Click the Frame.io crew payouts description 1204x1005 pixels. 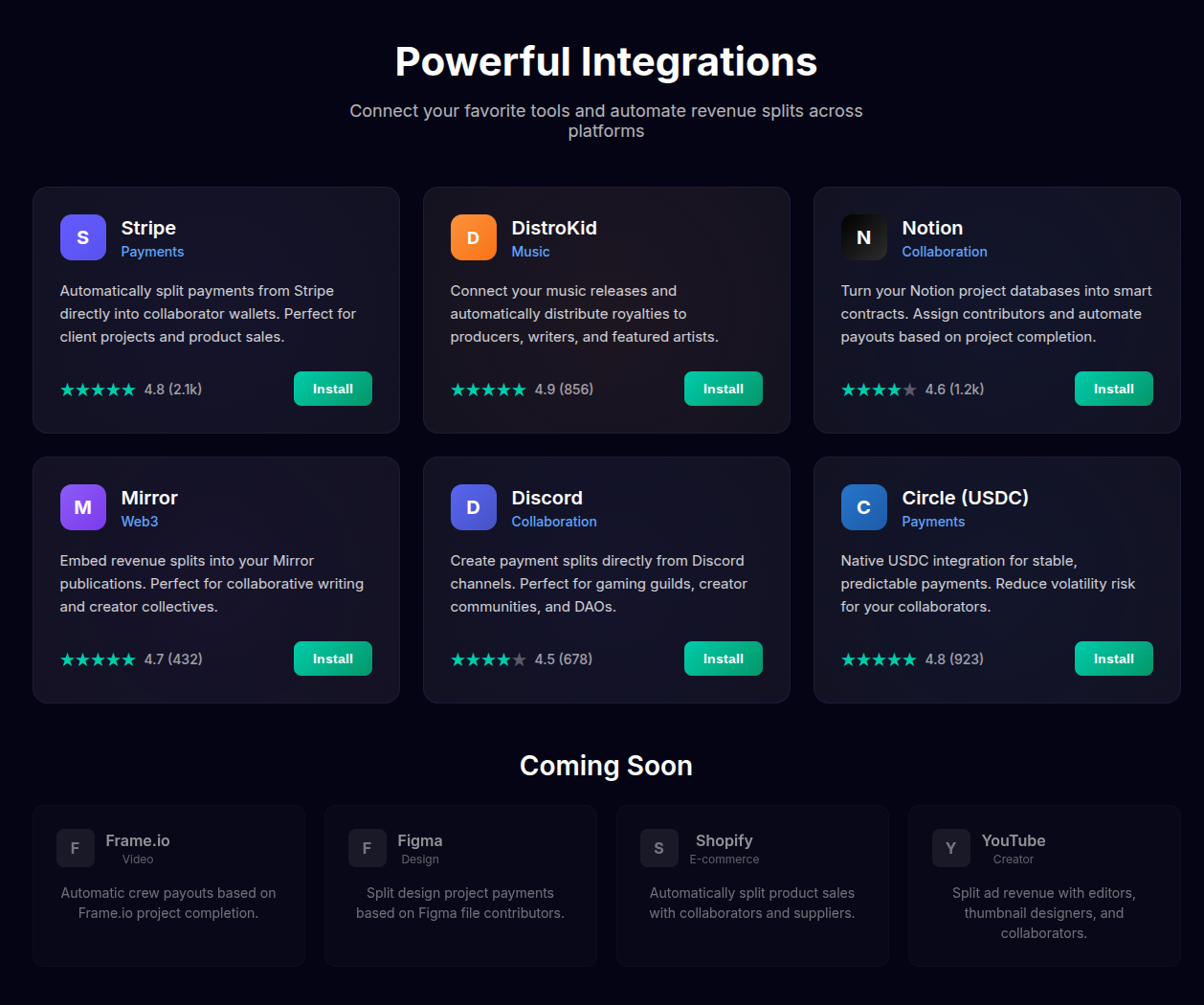[x=168, y=903]
